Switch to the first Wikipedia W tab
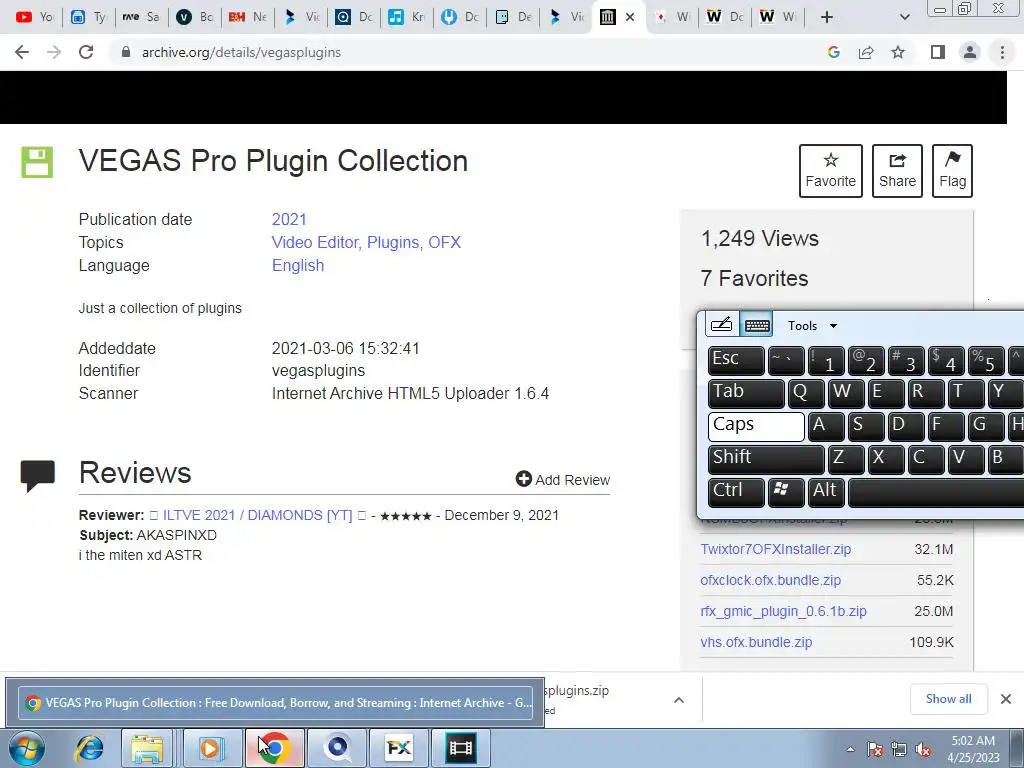 coord(725,17)
